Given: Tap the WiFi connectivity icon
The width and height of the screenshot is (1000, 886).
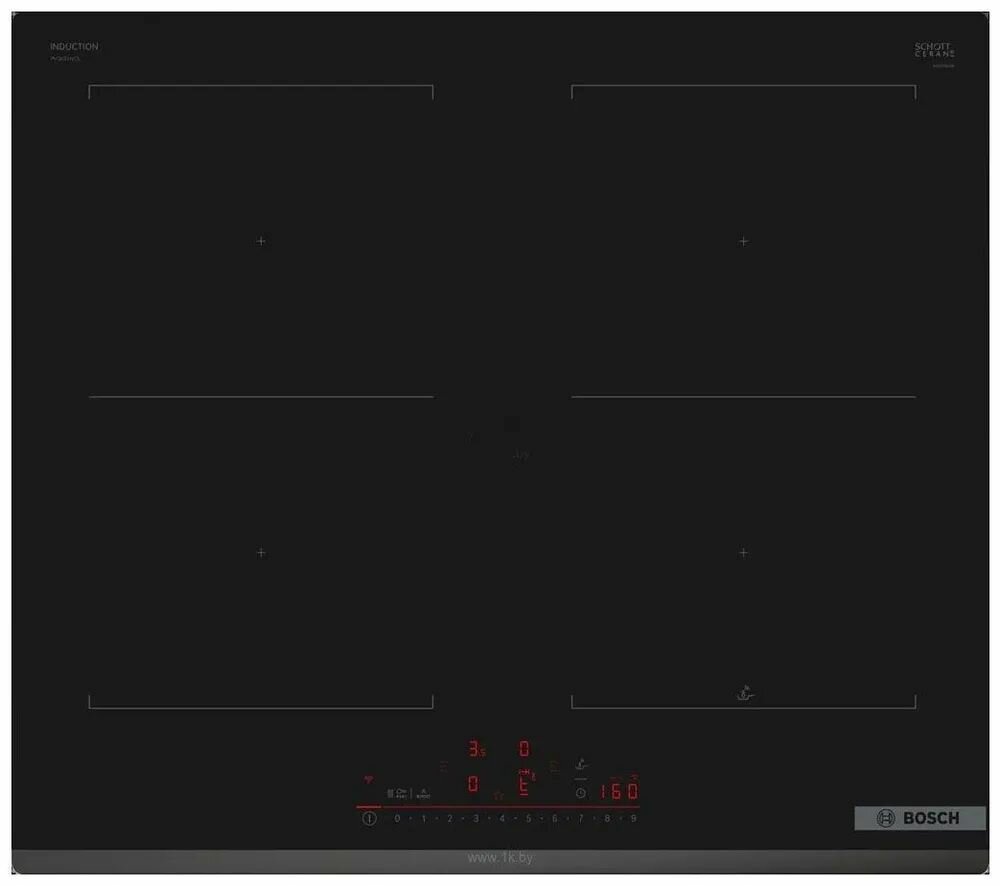Looking at the screenshot, I should pos(367,779).
